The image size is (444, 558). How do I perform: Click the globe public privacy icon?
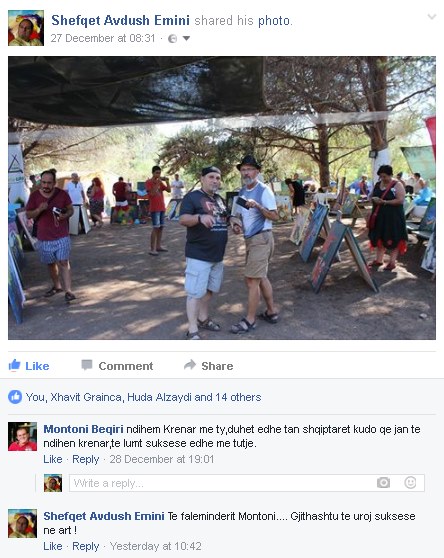[173, 38]
